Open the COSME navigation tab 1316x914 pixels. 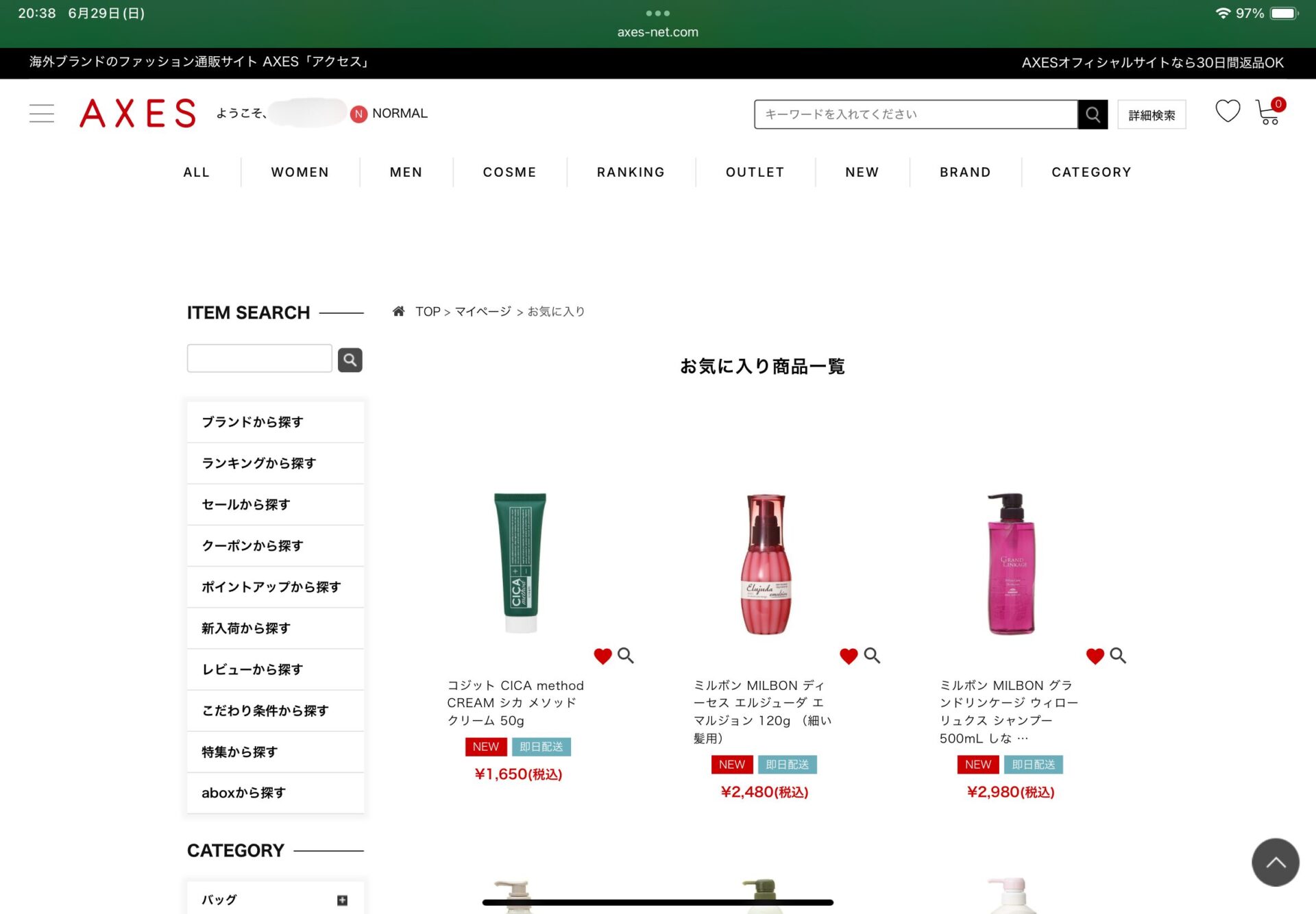click(510, 173)
